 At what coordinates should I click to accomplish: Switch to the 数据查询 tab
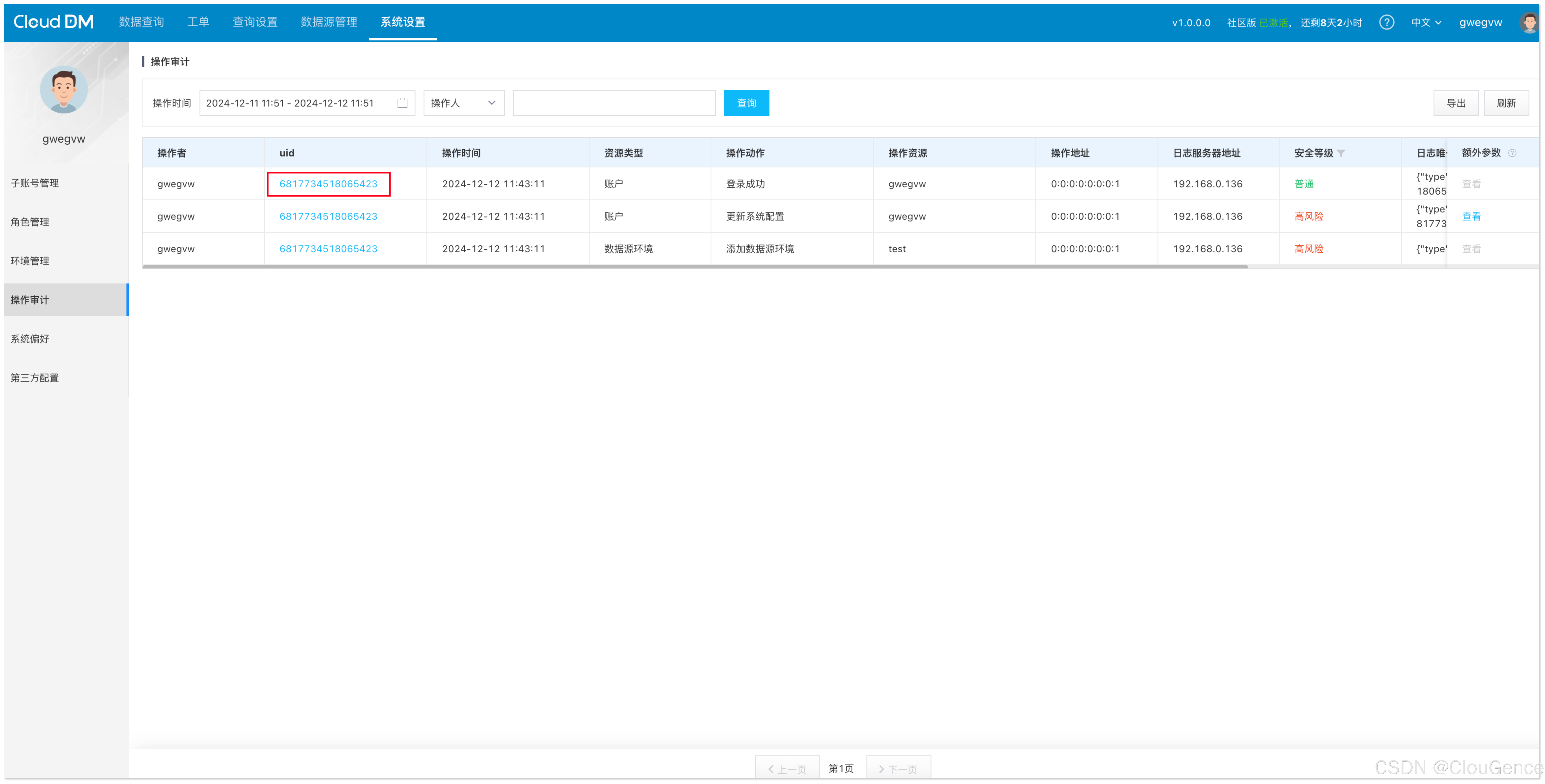pos(141,22)
